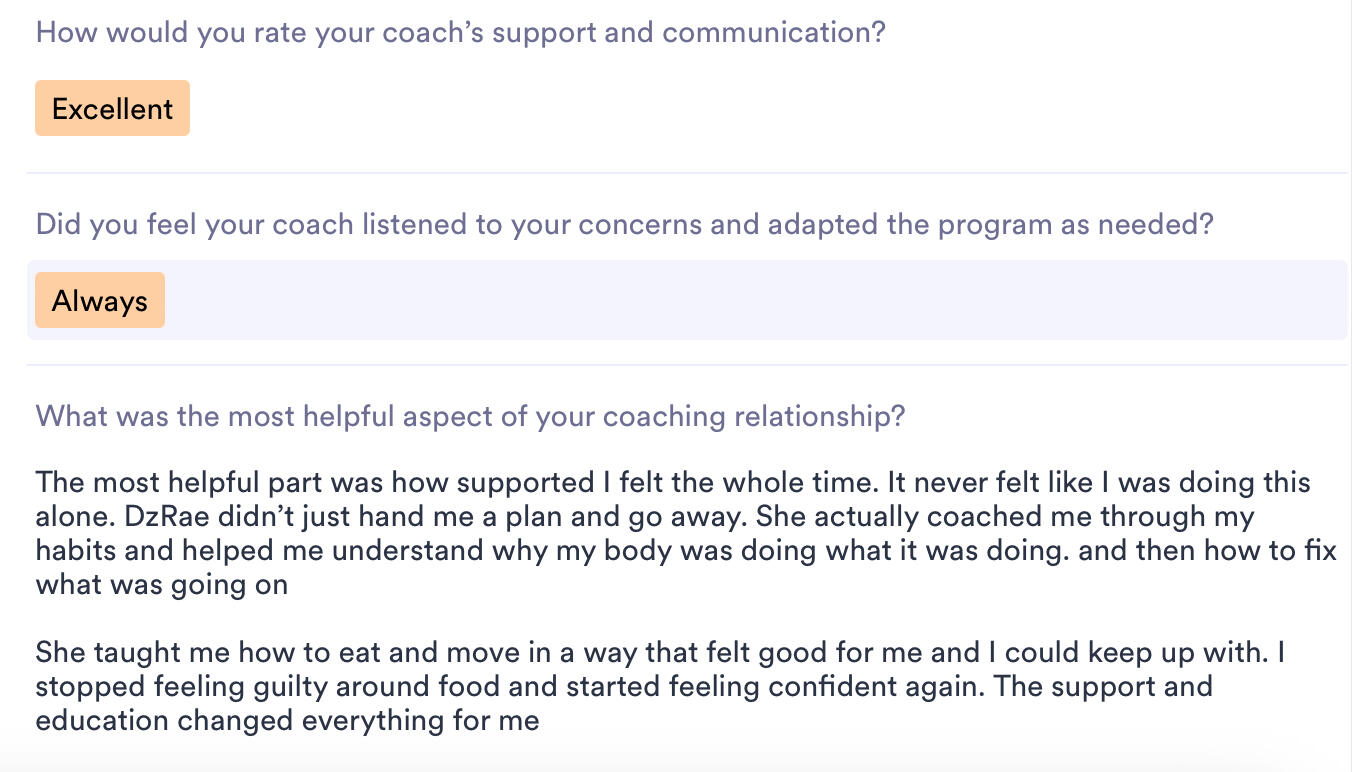Click the word "communication" in the first question
Image resolution: width=1352 pixels, height=772 pixels.
(x=773, y=32)
